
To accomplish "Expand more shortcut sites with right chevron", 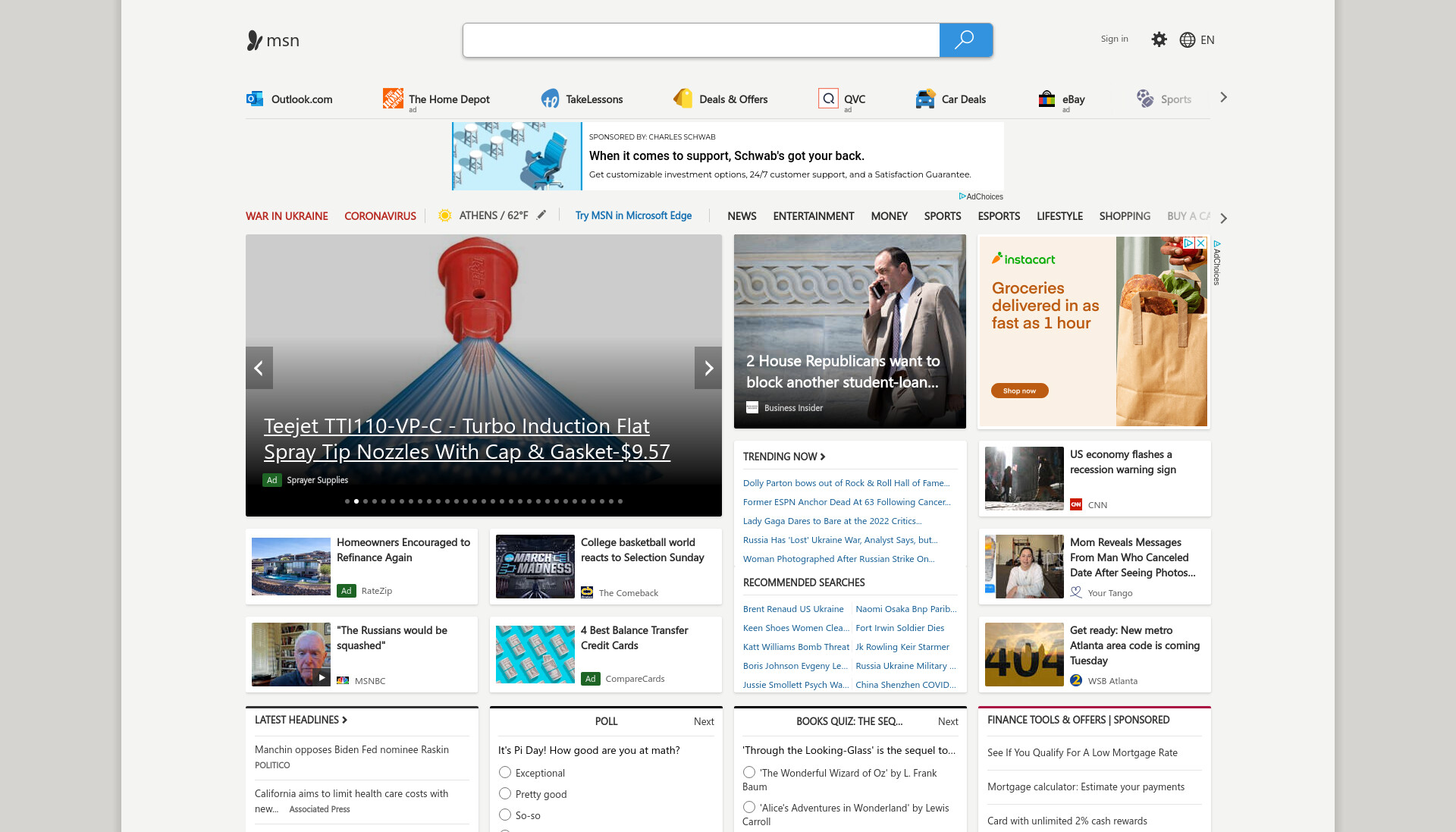I will tap(1223, 98).
